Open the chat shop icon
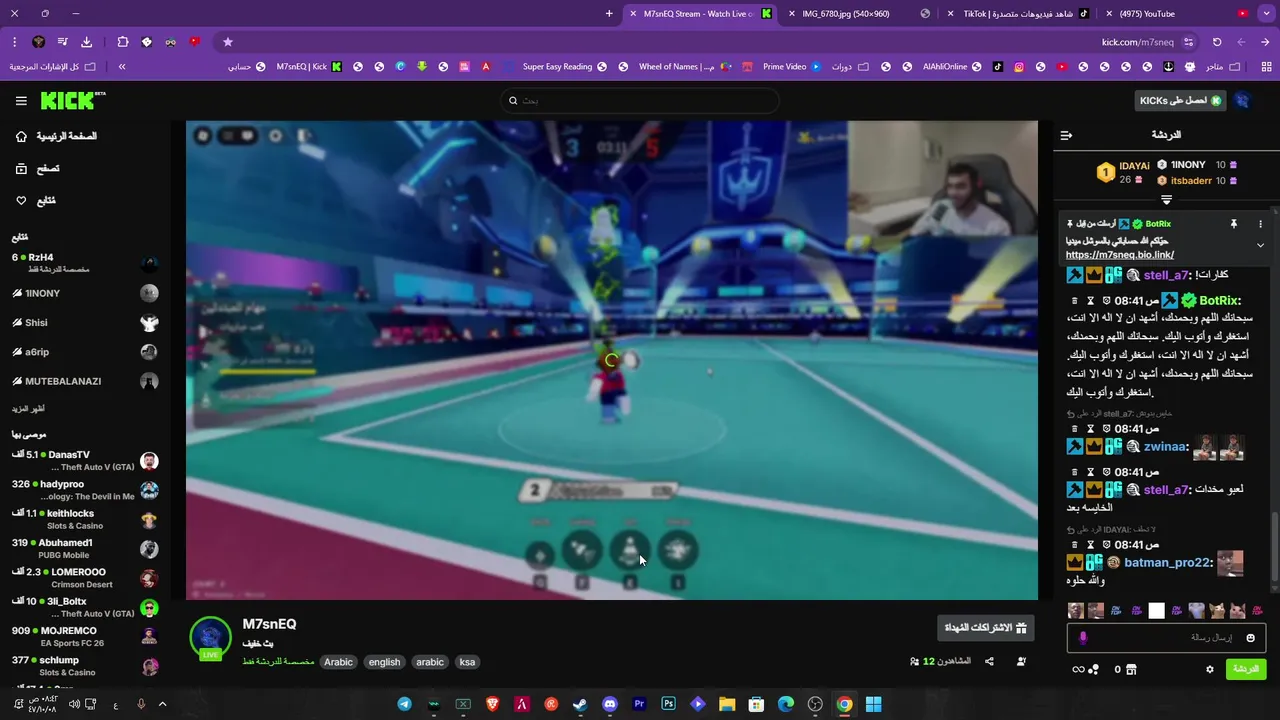 [x=1131, y=670]
